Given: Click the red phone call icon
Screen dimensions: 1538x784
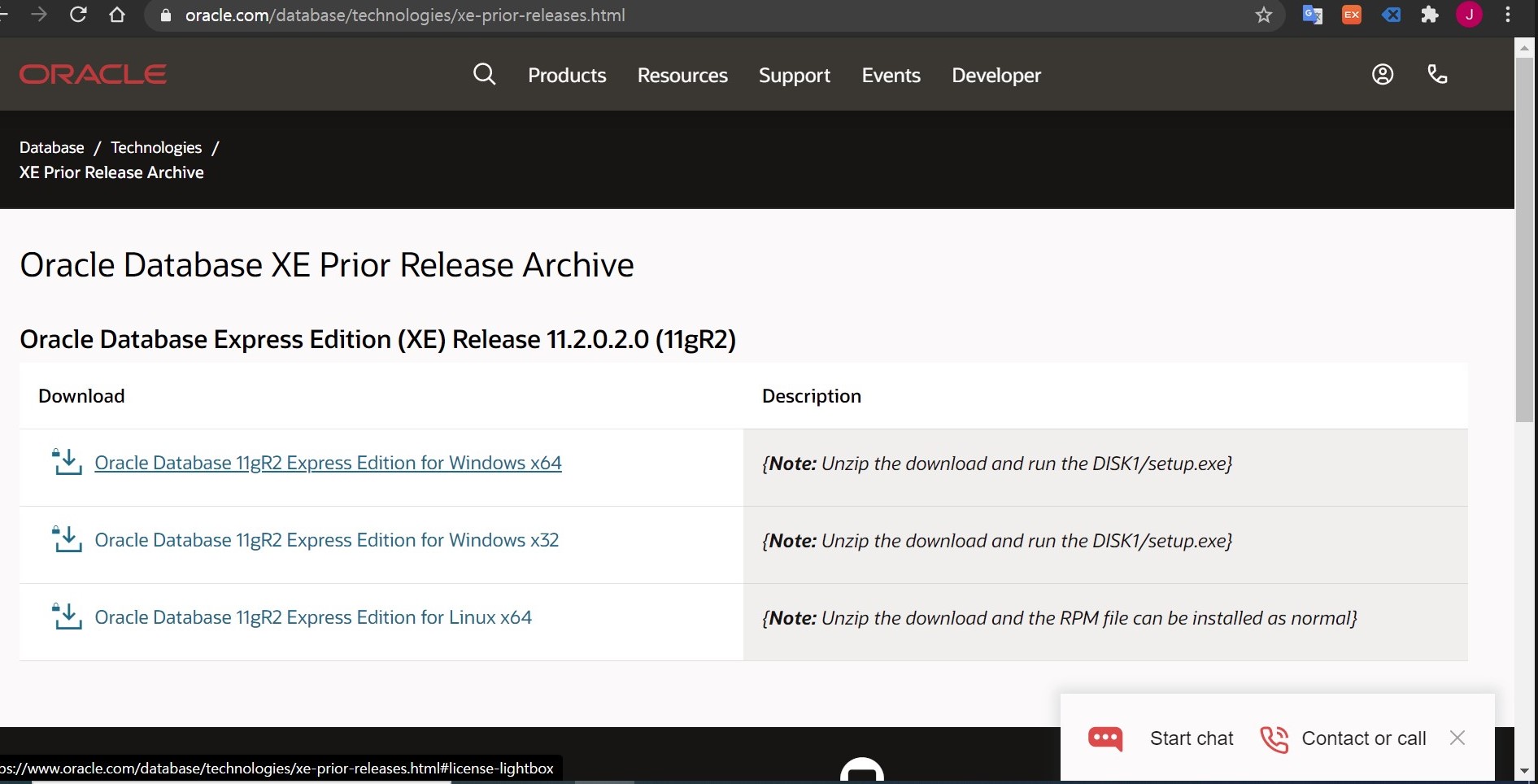Looking at the screenshot, I should tap(1274, 738).
